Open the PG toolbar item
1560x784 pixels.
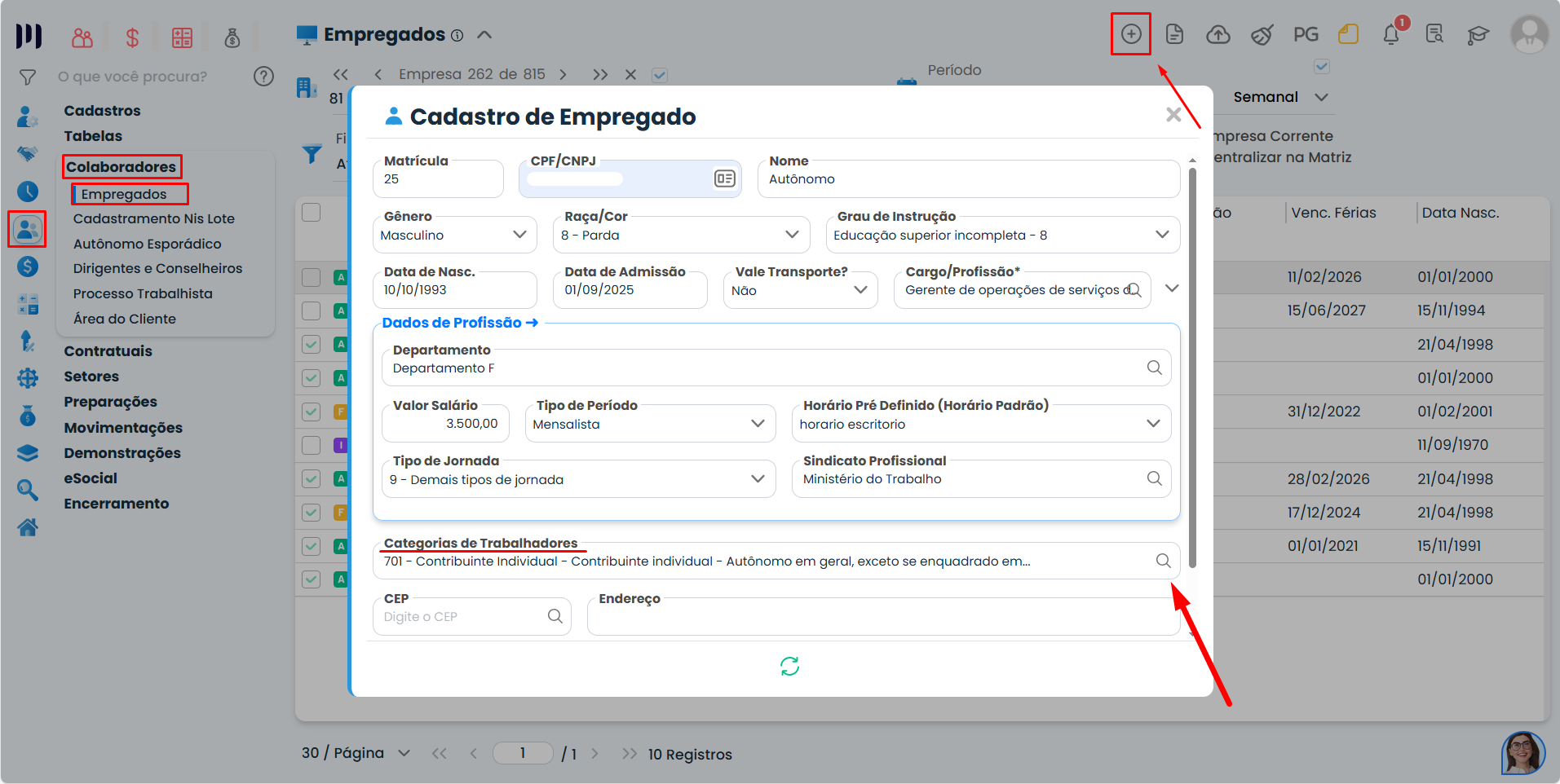tap(1306, 34)
